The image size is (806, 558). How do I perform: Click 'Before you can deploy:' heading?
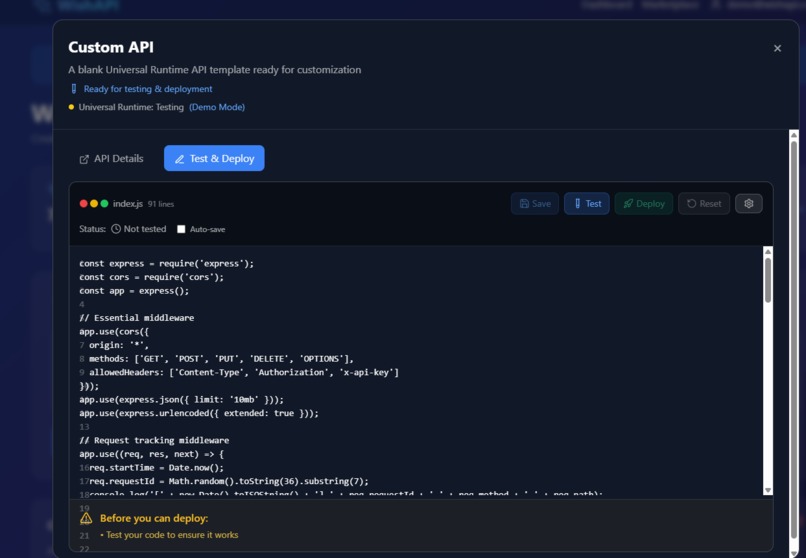click(x=154, y=518)
